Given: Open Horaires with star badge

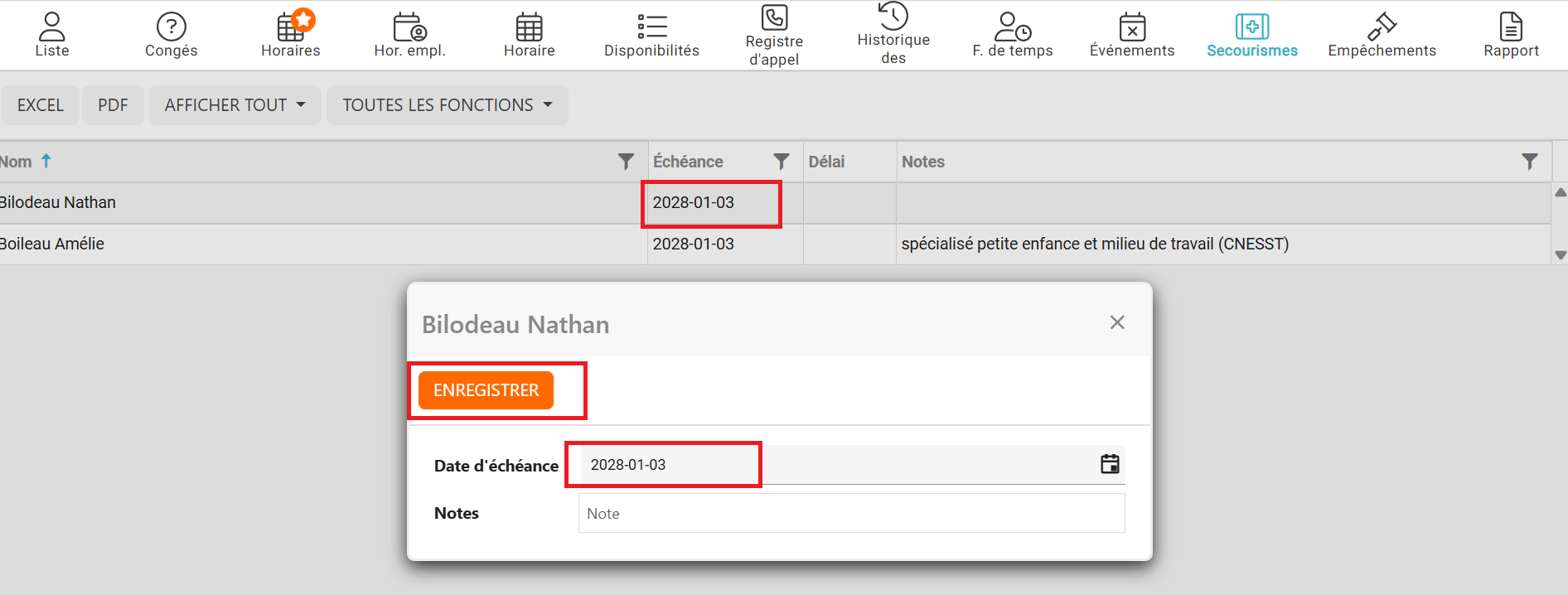Looking at the screenshot, I should (290, 35).
